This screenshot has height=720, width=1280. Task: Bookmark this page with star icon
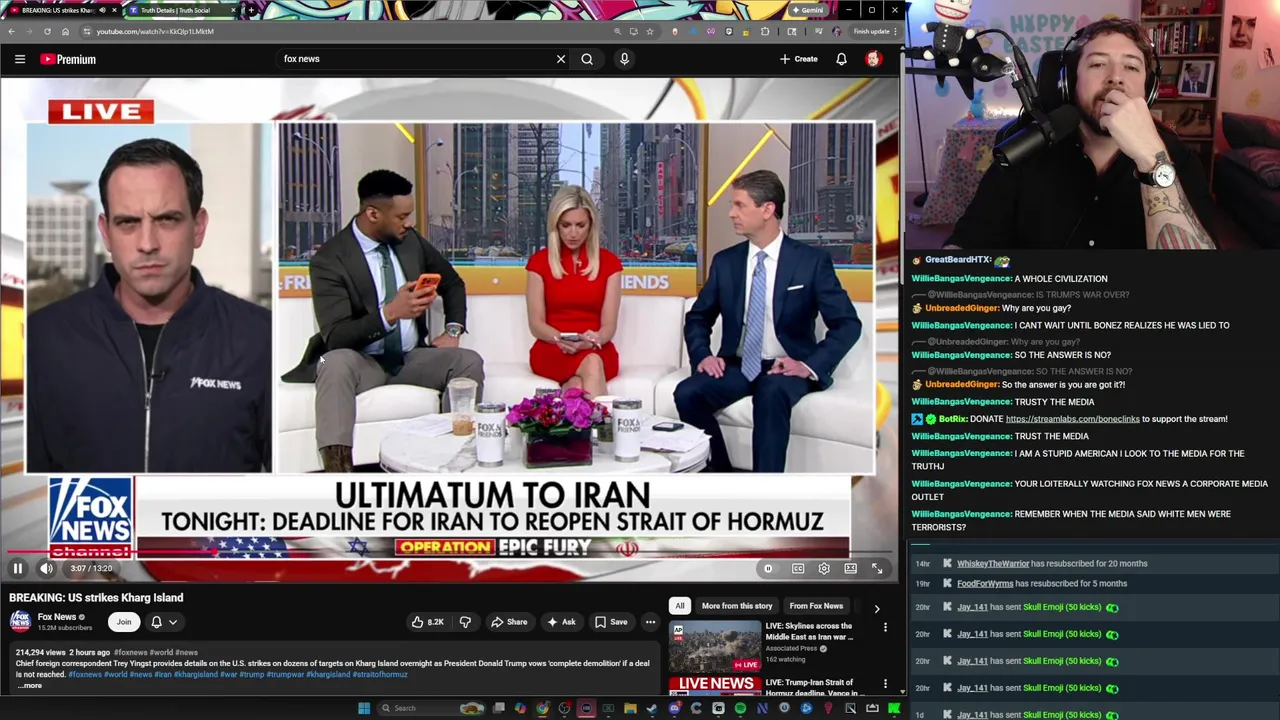(650, 31)
